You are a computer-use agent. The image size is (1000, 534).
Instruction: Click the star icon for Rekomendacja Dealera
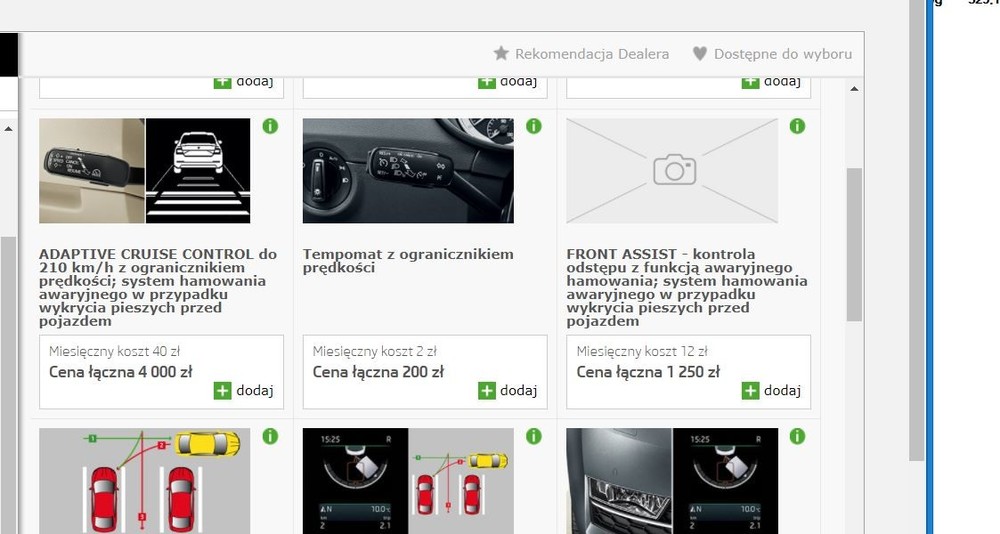(501, 53)
